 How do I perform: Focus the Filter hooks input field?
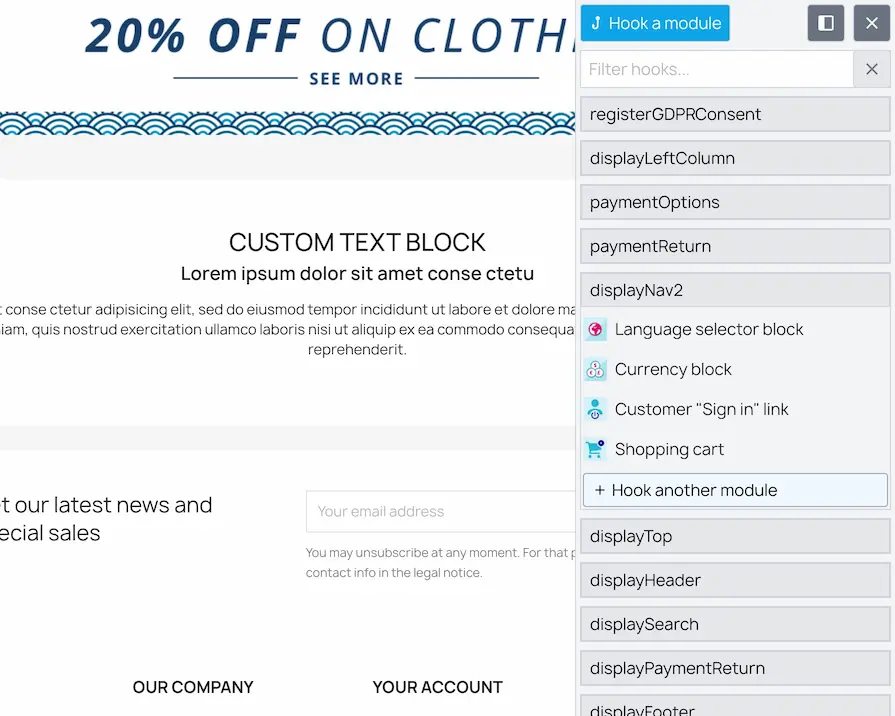pos(717,69)
